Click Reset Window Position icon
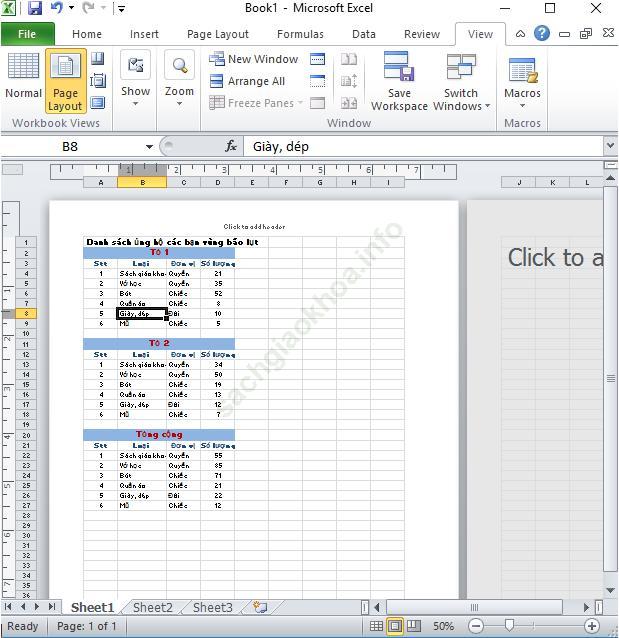 (x=349, y=103)
